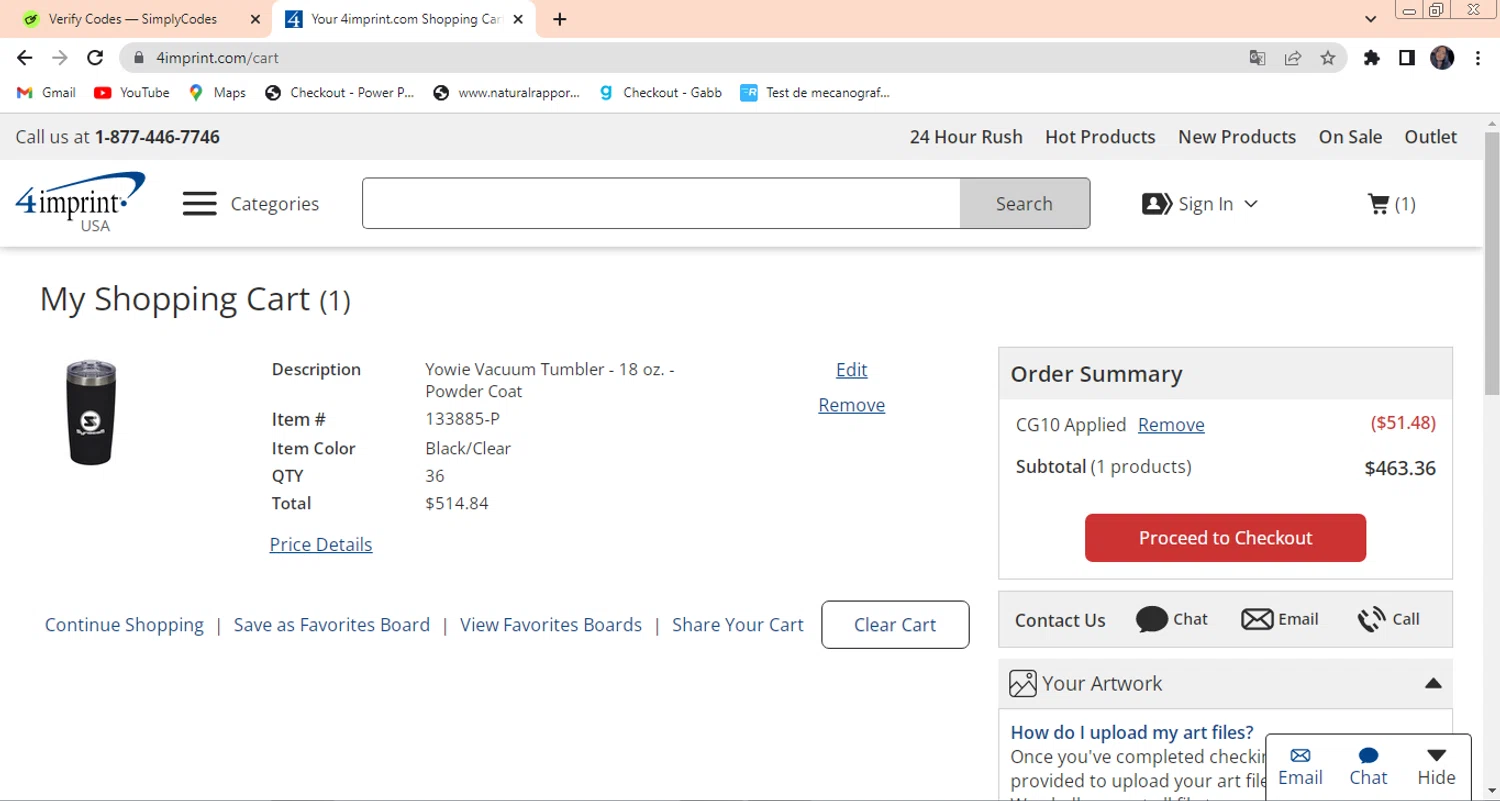Viewport: 1500px width, 801px height.
Task: Open the tab search chevron in title bar
Action: coord(1371,19)
